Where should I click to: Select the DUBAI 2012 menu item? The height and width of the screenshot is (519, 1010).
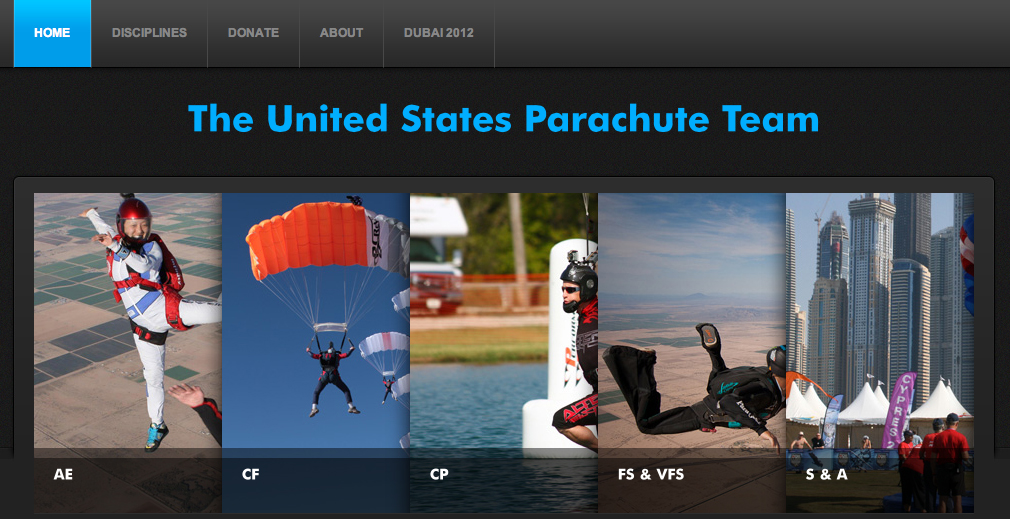pyautogui.click(x=439, y=33)
